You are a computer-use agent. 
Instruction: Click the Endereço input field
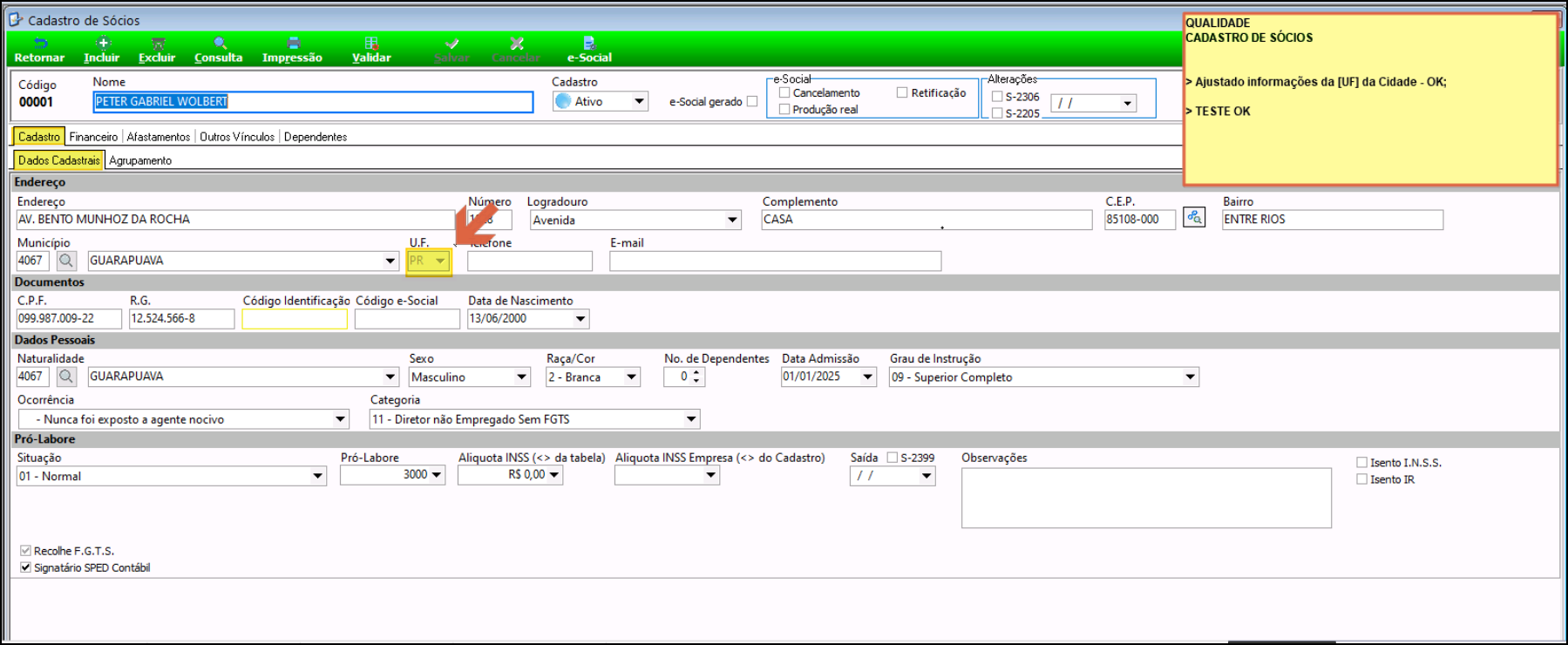(235, 220)
